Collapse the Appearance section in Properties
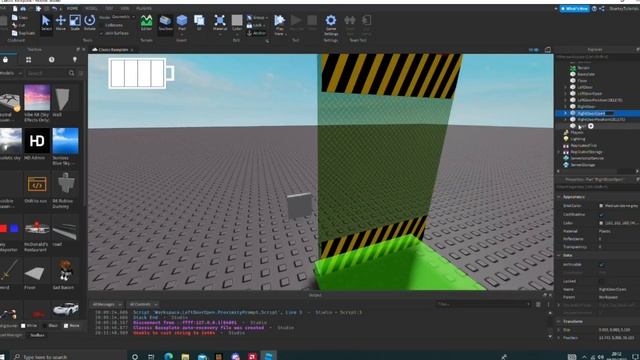The image size is (640, 360). (559, 197)
